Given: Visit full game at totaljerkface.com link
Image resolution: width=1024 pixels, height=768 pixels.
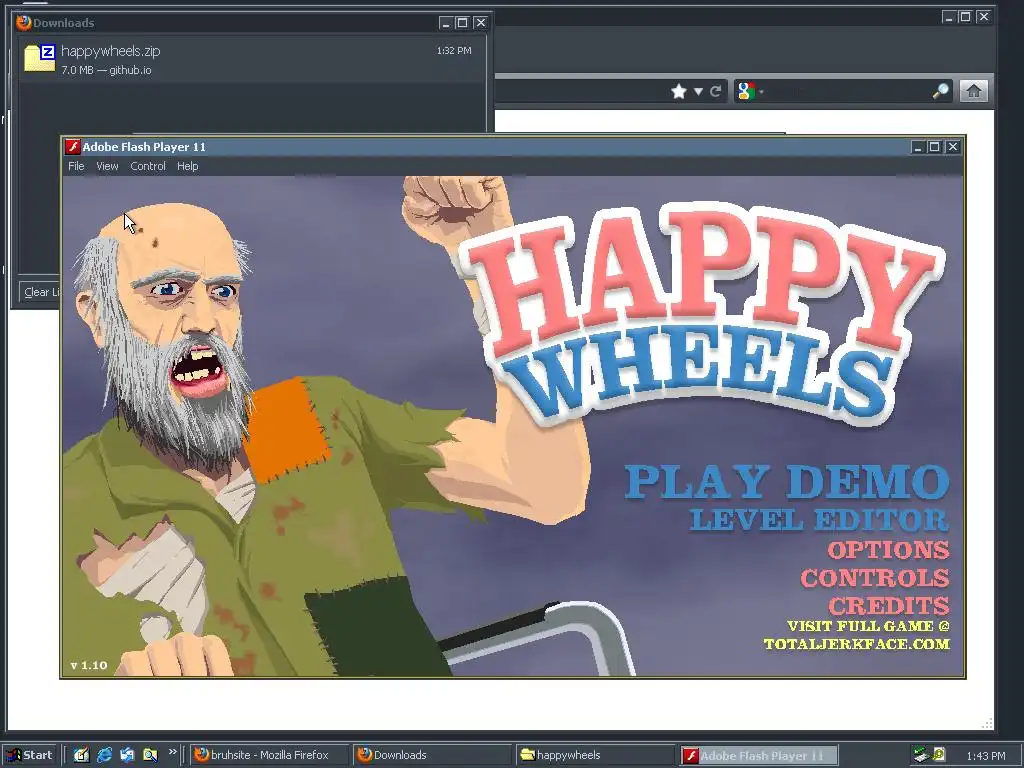Looking at the screenshot, I should [856, 635].
